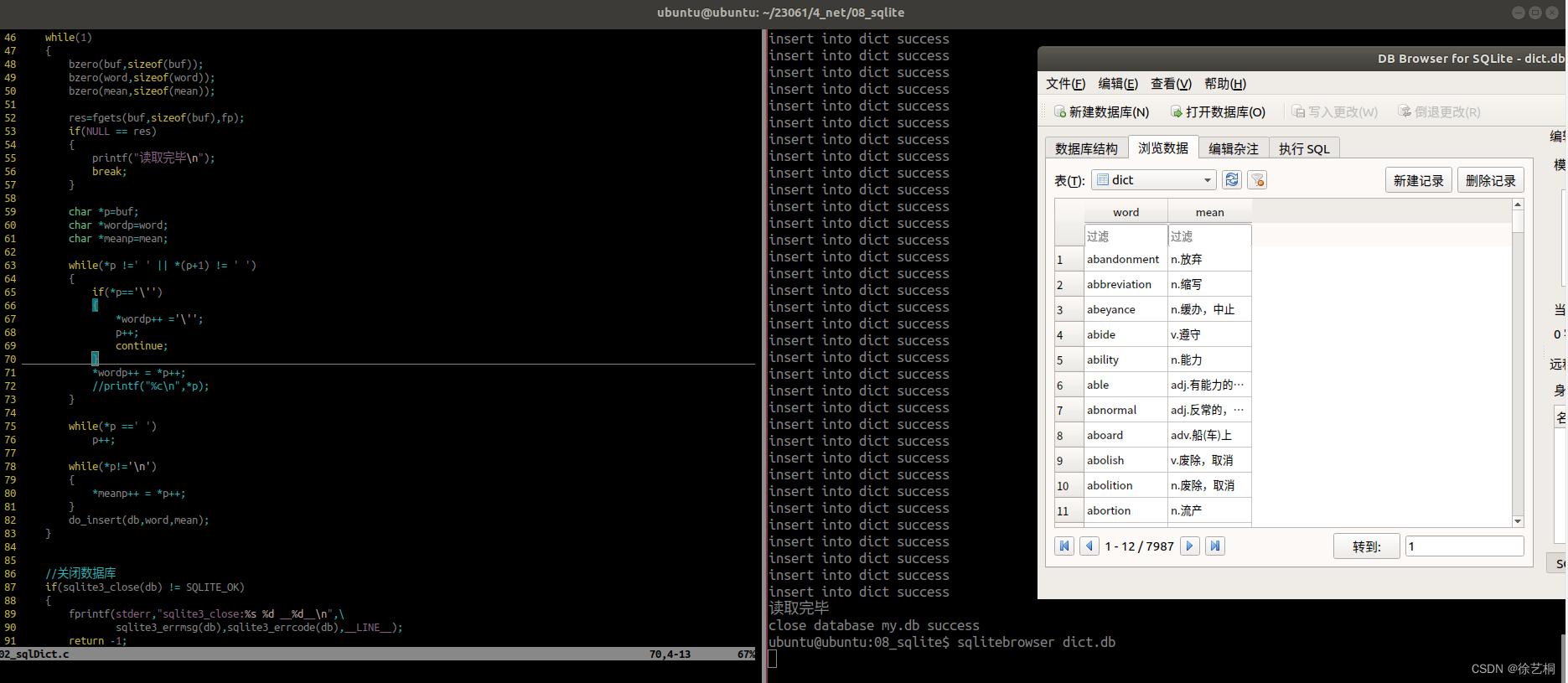Screen dimensions: 1568x683
Task: Click the New Database toolbar button
Action: [1101, 112]
